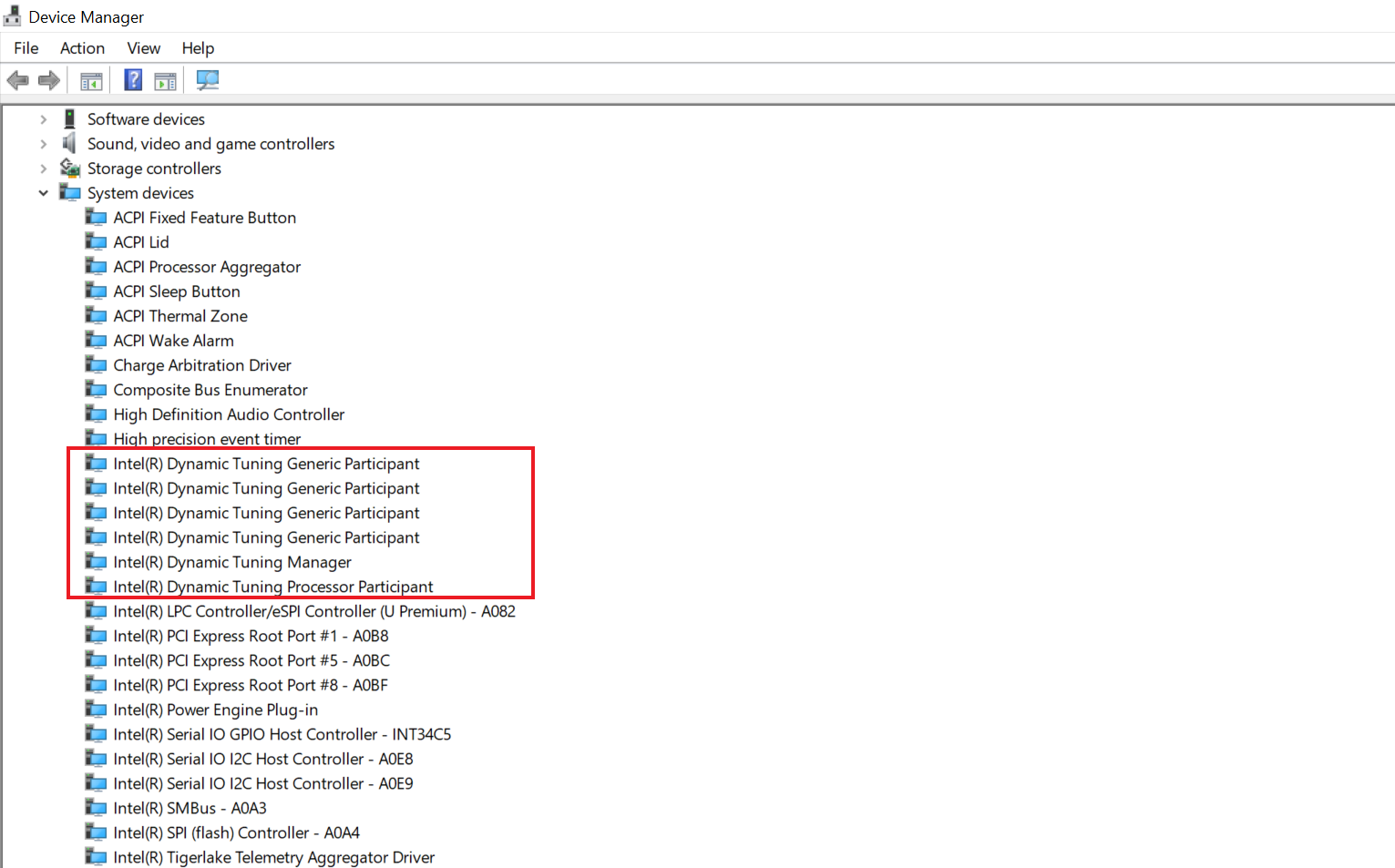
Task: Select High precision event timer device
Action: [x=207, y=439]
